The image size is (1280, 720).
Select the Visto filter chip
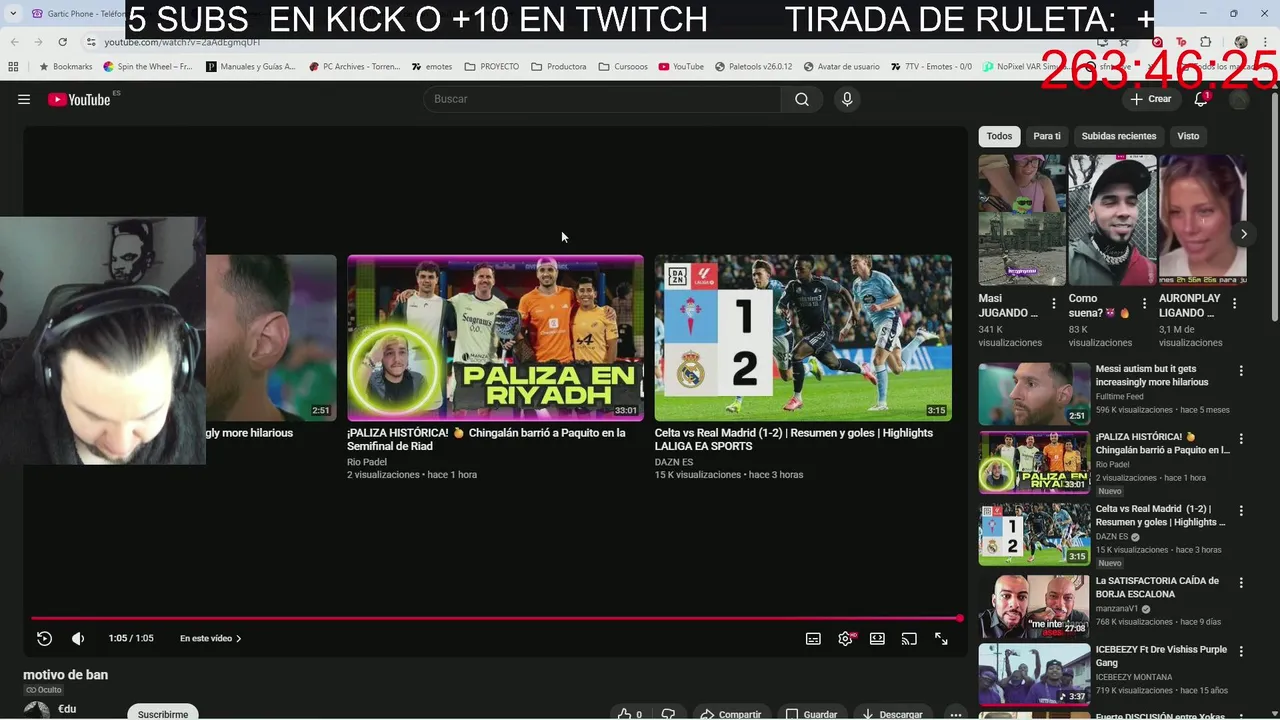1188,136
